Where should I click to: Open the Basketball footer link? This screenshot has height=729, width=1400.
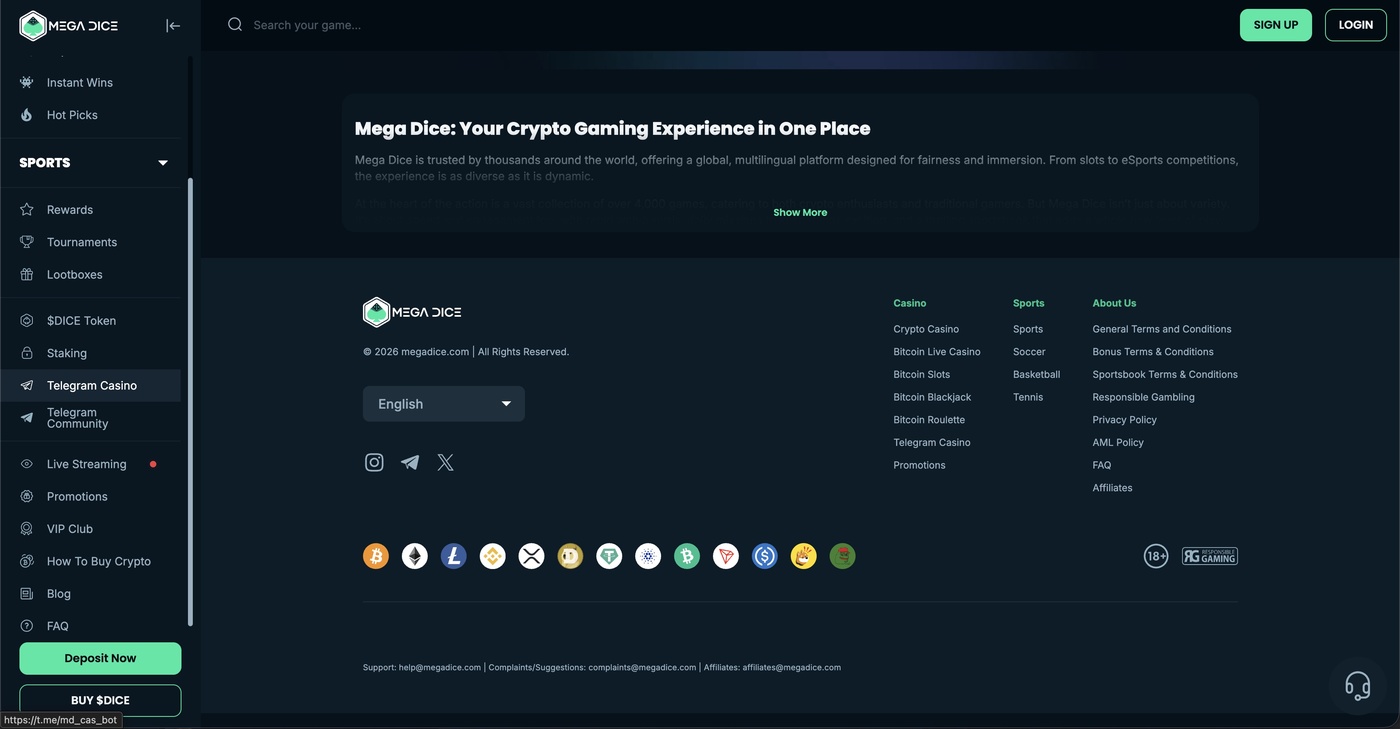click(1036, 374)
